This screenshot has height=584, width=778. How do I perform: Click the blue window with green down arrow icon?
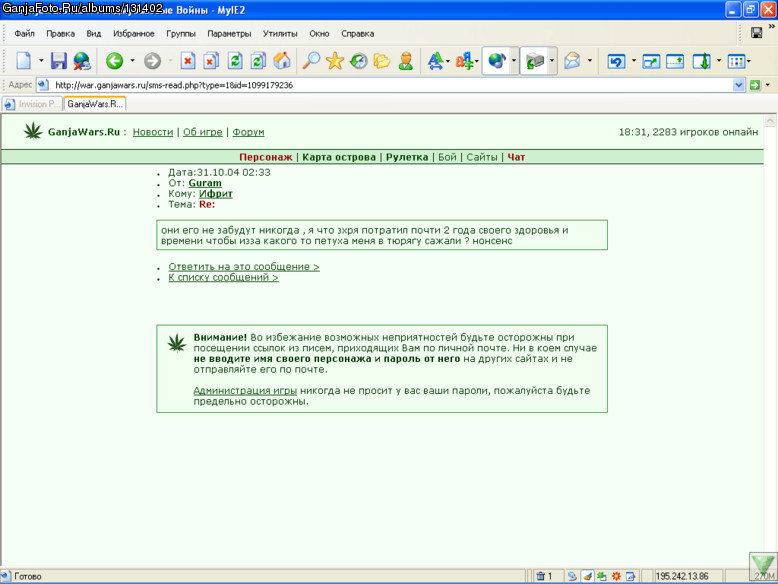[x=702, y=61]
